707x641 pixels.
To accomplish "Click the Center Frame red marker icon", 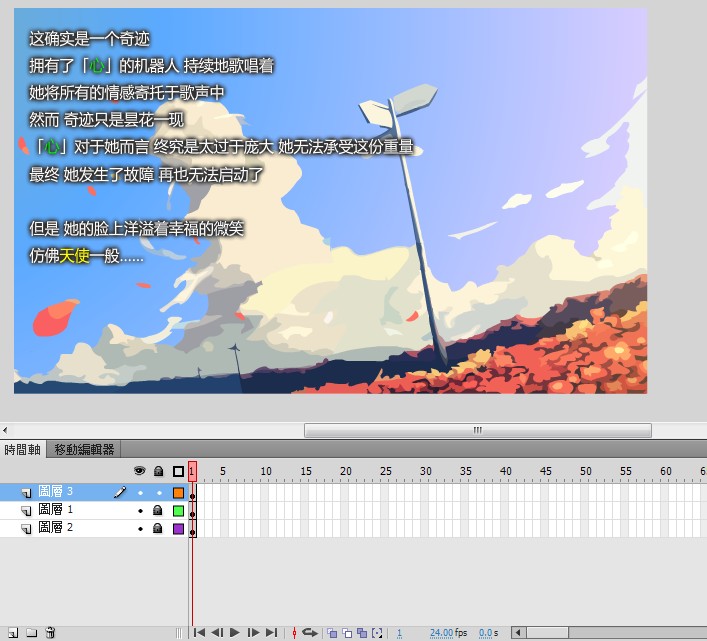I will (294, 633).
